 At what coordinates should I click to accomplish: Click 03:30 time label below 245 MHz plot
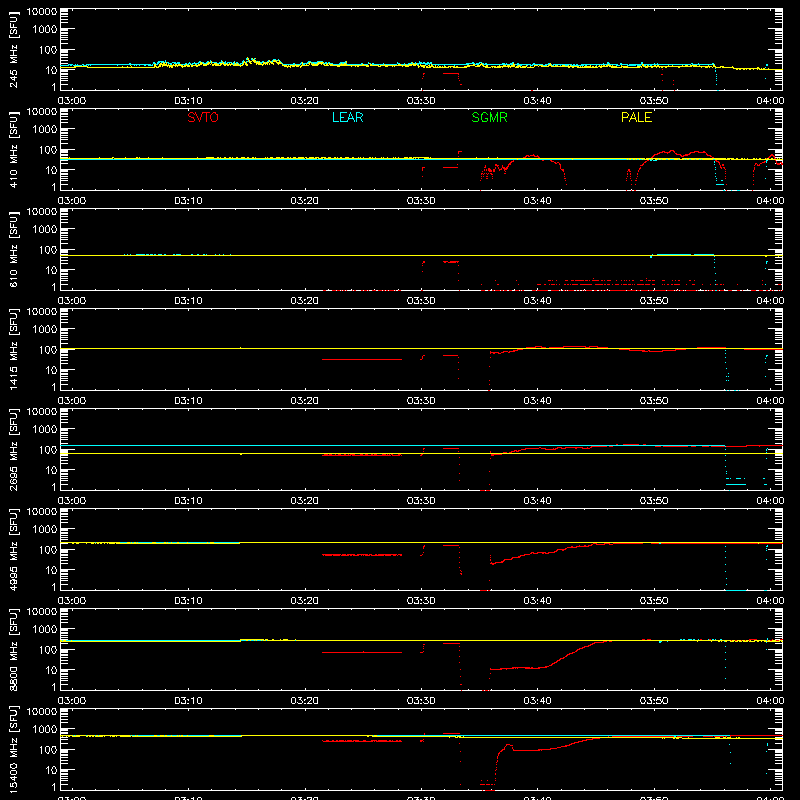[x=421, y=101]
